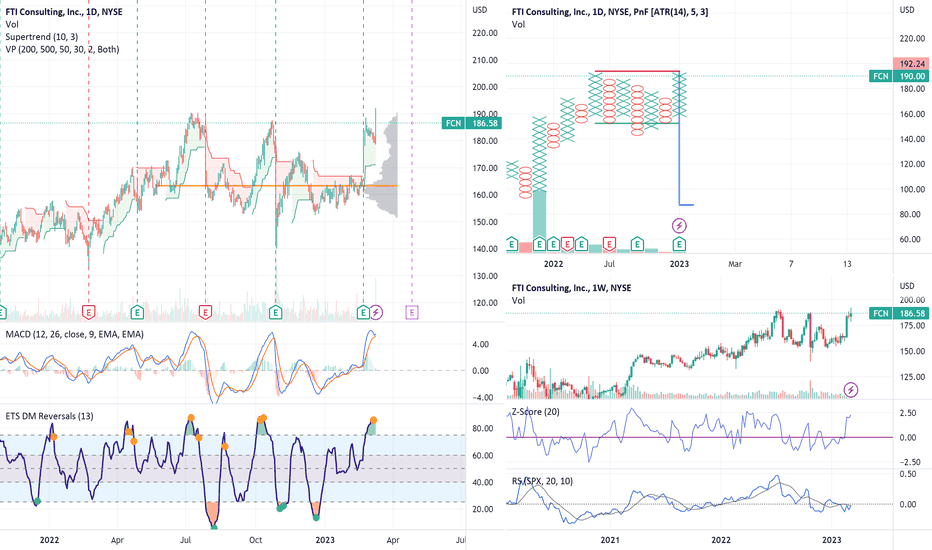Select the RS (SPX, 20, 10) indicator legend
Screen dimensions: 932x550
(x=542, y=480)
